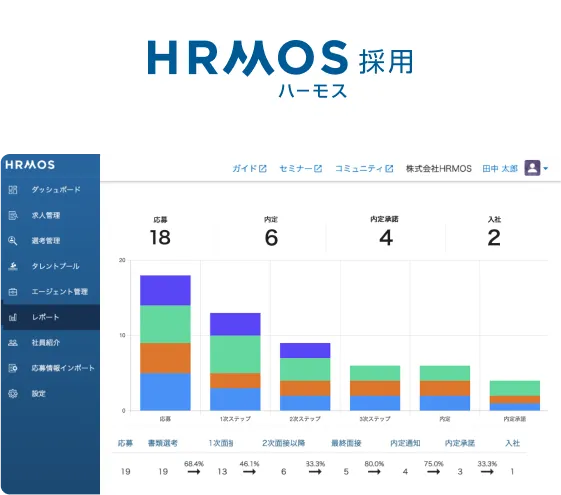Click the 1次面接 funnel column header
This screenshot has height=495, width=561.
(x=221, y=443)
